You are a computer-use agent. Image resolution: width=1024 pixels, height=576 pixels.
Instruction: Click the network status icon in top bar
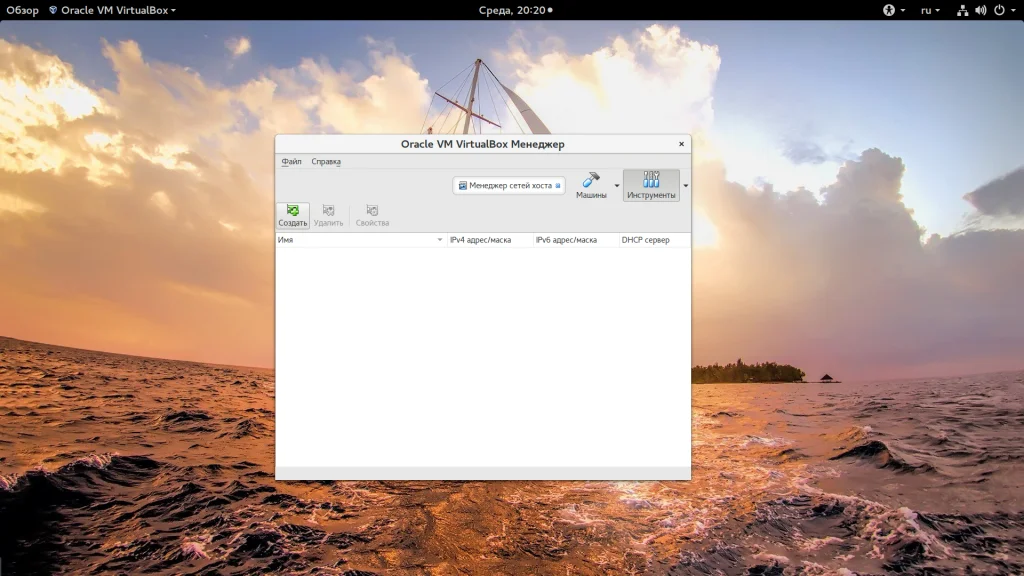pos(962,10)
